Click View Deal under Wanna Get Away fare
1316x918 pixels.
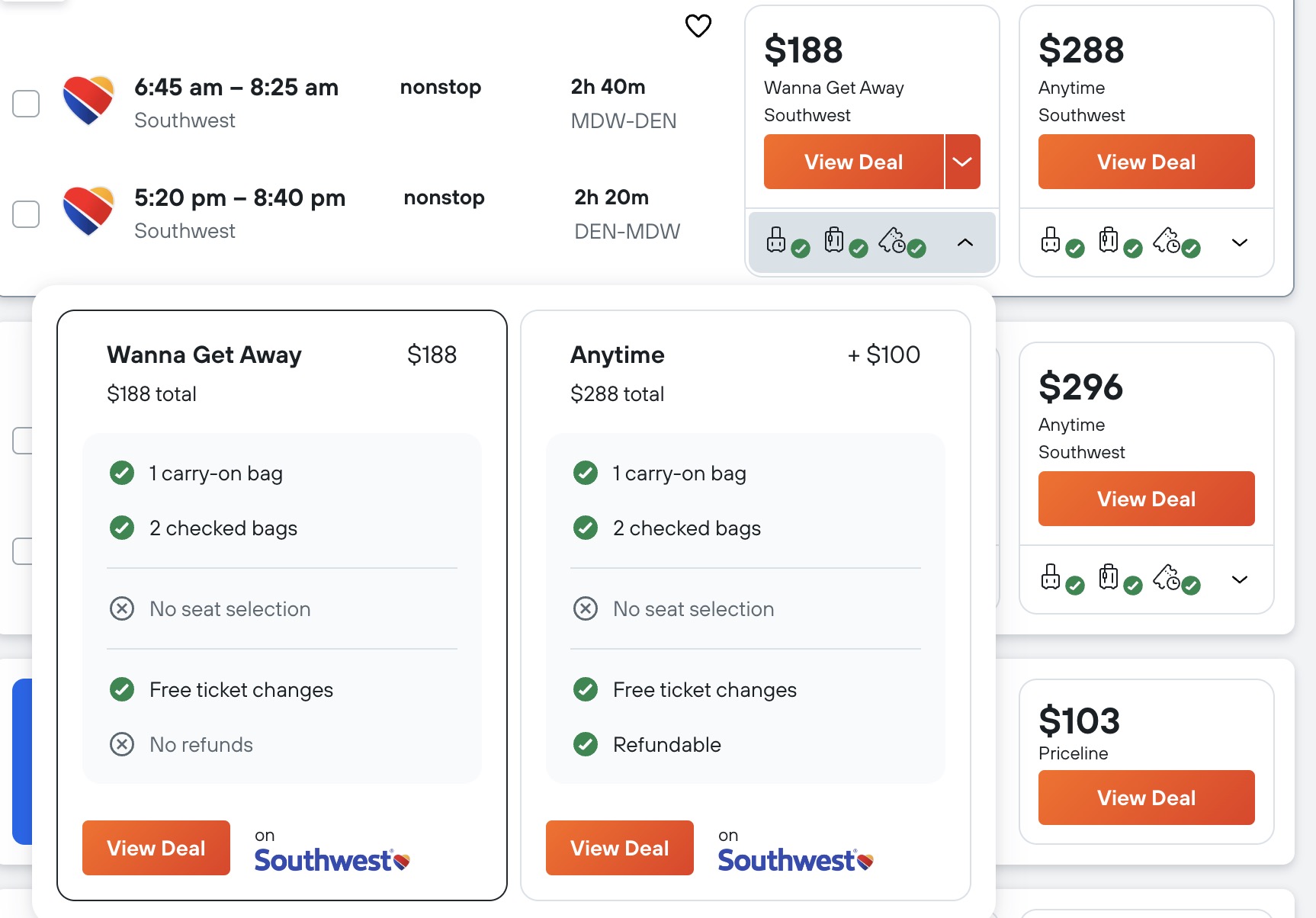tap(156, 847)
